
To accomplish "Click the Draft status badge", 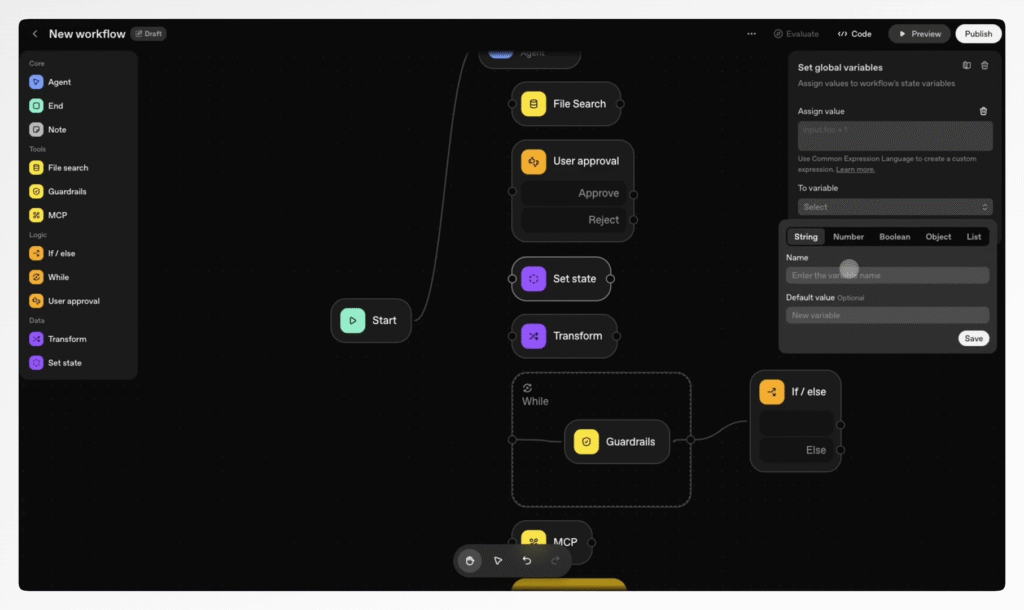I will tap(148, 34).
